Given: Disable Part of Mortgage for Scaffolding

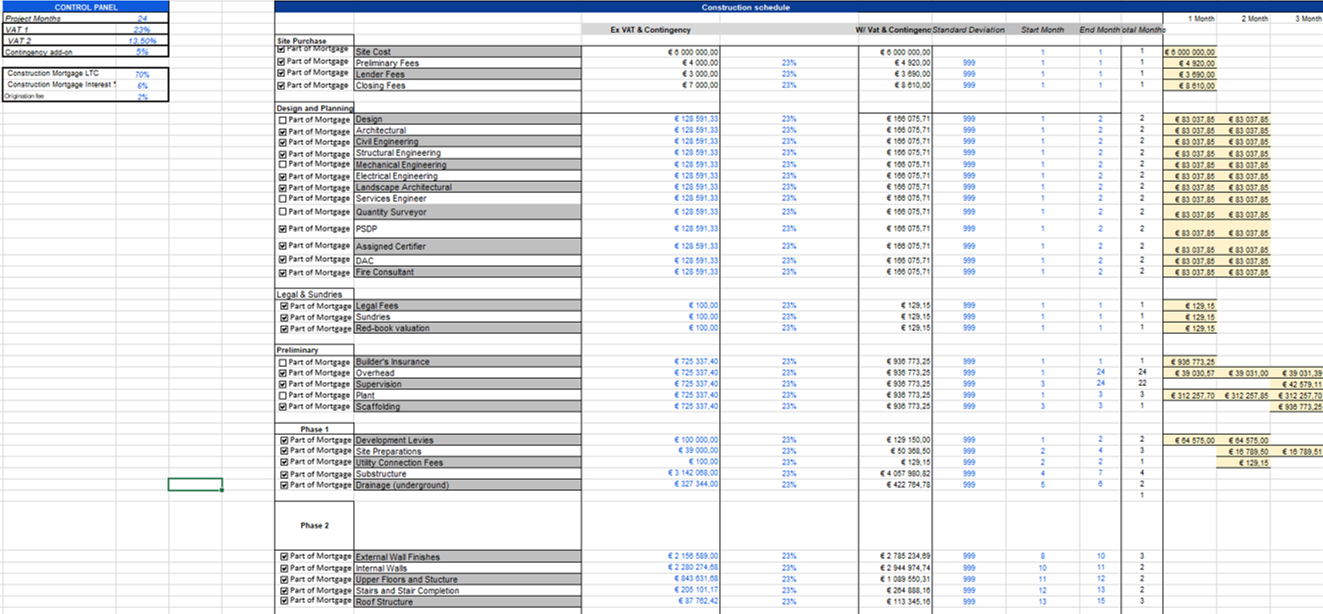Looking at the screenshot, I should (283, 407).
